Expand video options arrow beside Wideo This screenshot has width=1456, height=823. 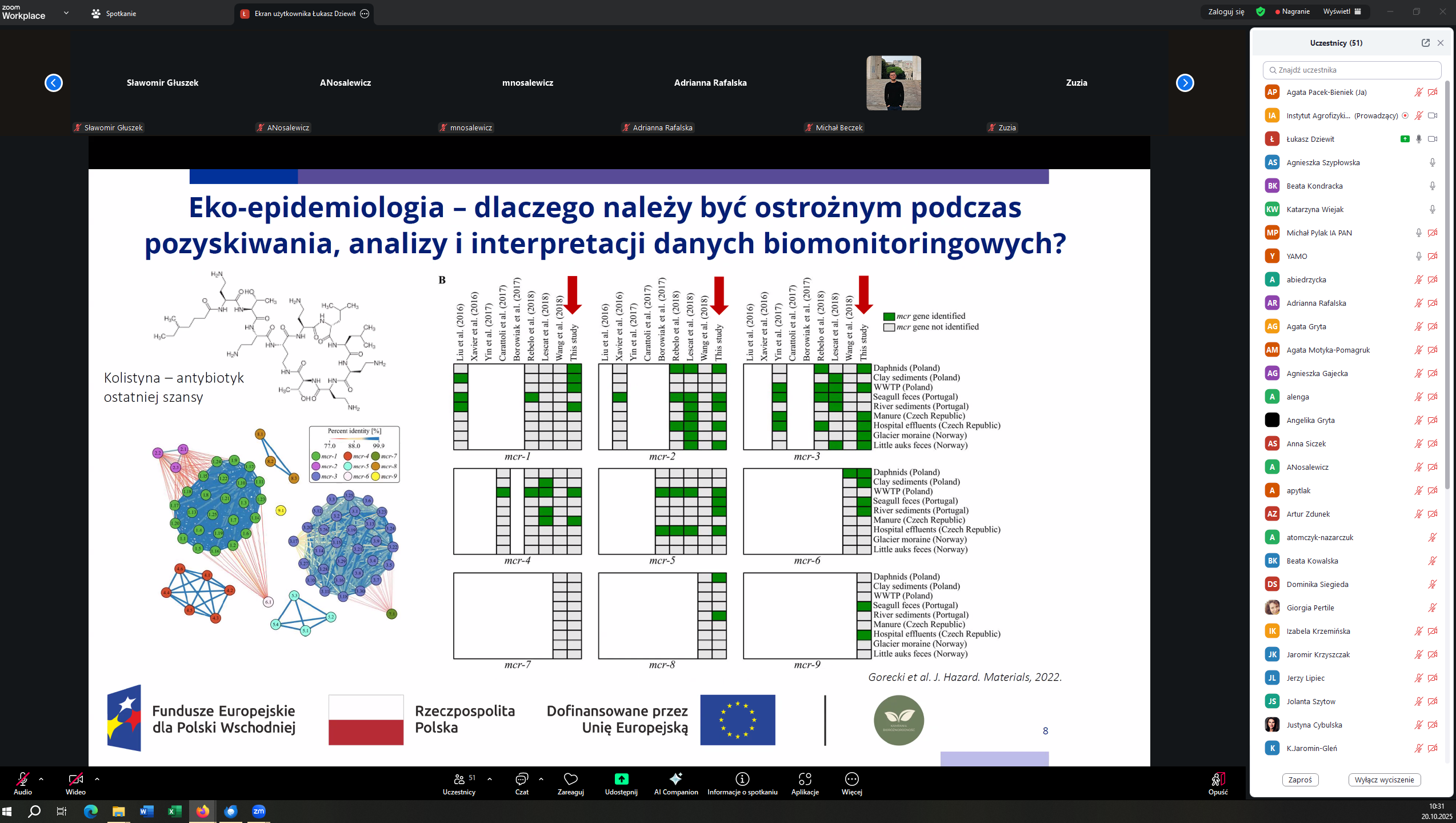tap(97, 778)
